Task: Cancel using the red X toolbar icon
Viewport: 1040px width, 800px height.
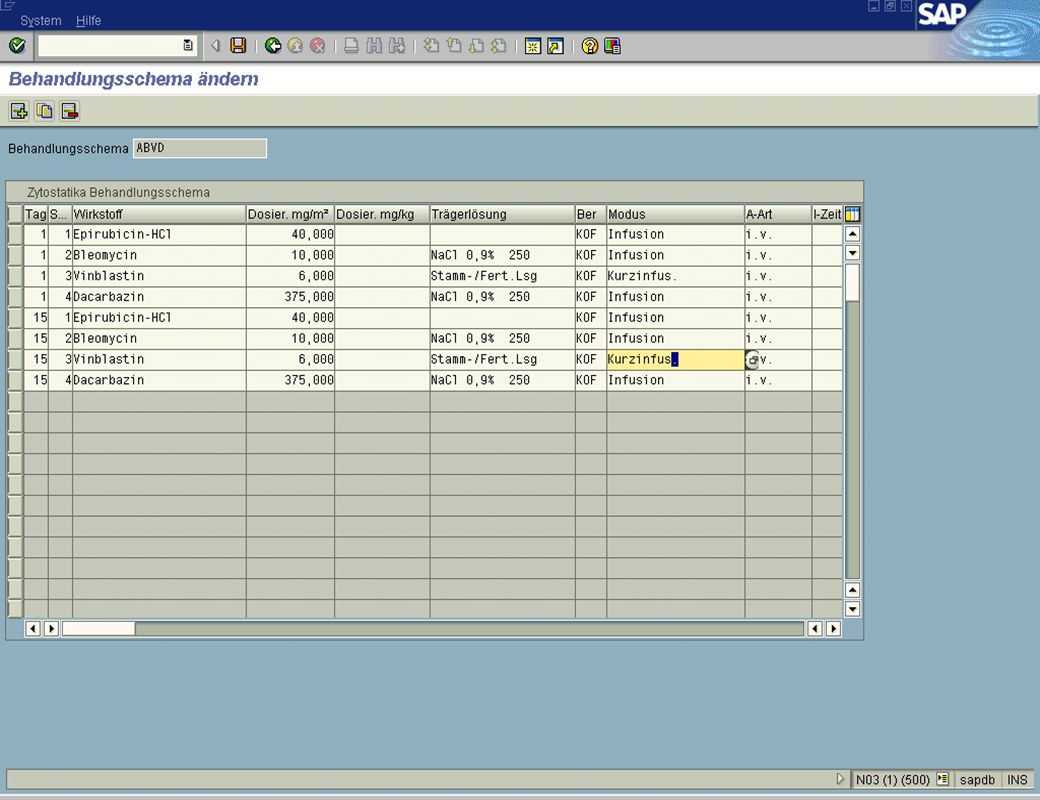Action: tap(318, 46)
